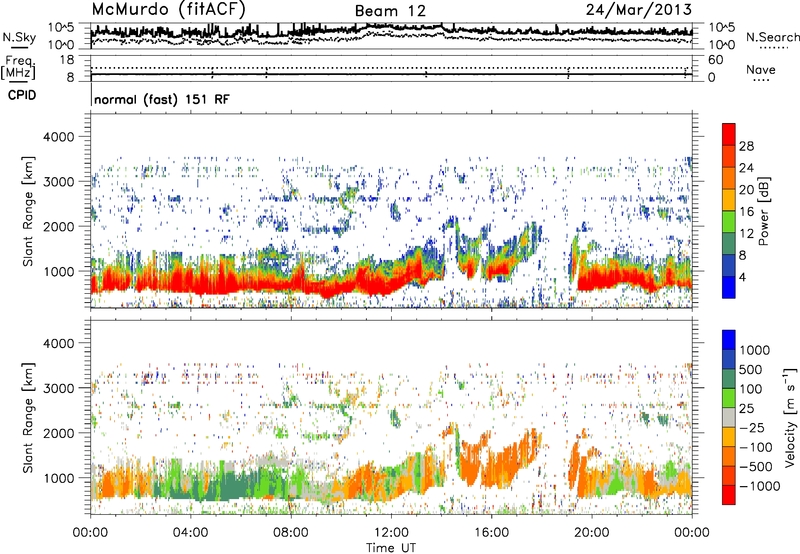
Task: Click the CPID label
Action: tap(22, 95)
